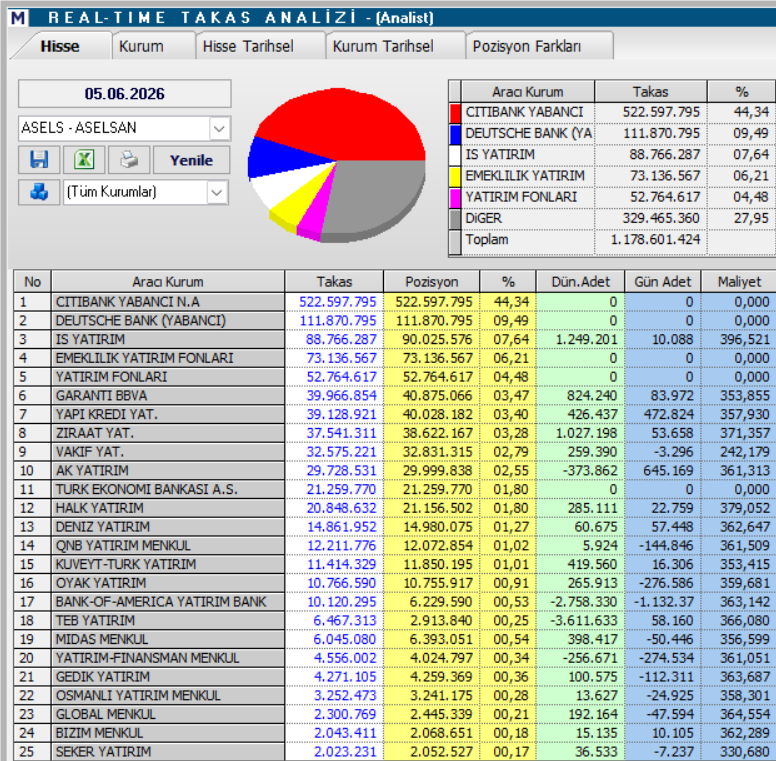Sort by the Pozisyon column header
The image size is (776, 761).
point(432,282)
